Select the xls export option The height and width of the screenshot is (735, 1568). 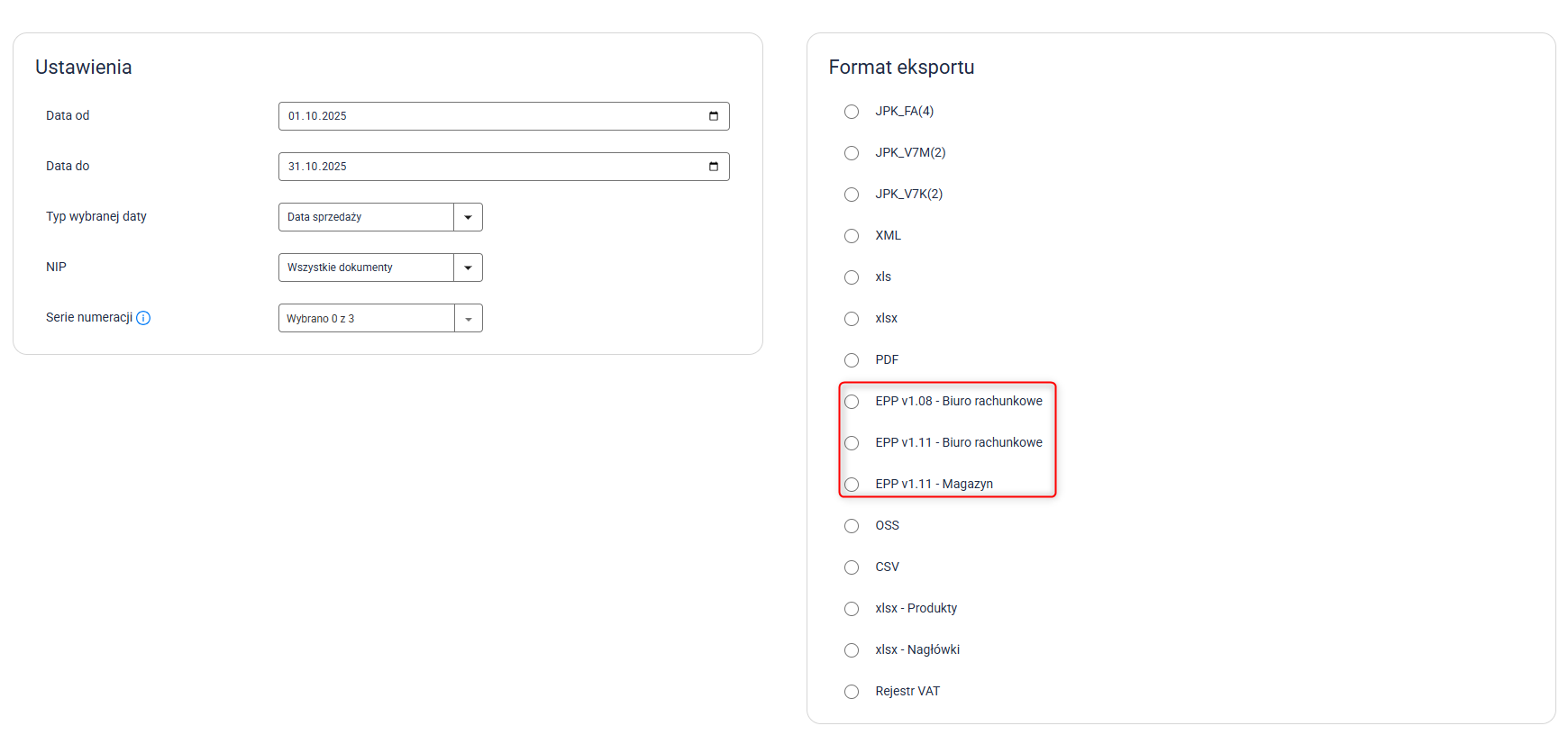[x=852, y=277]
